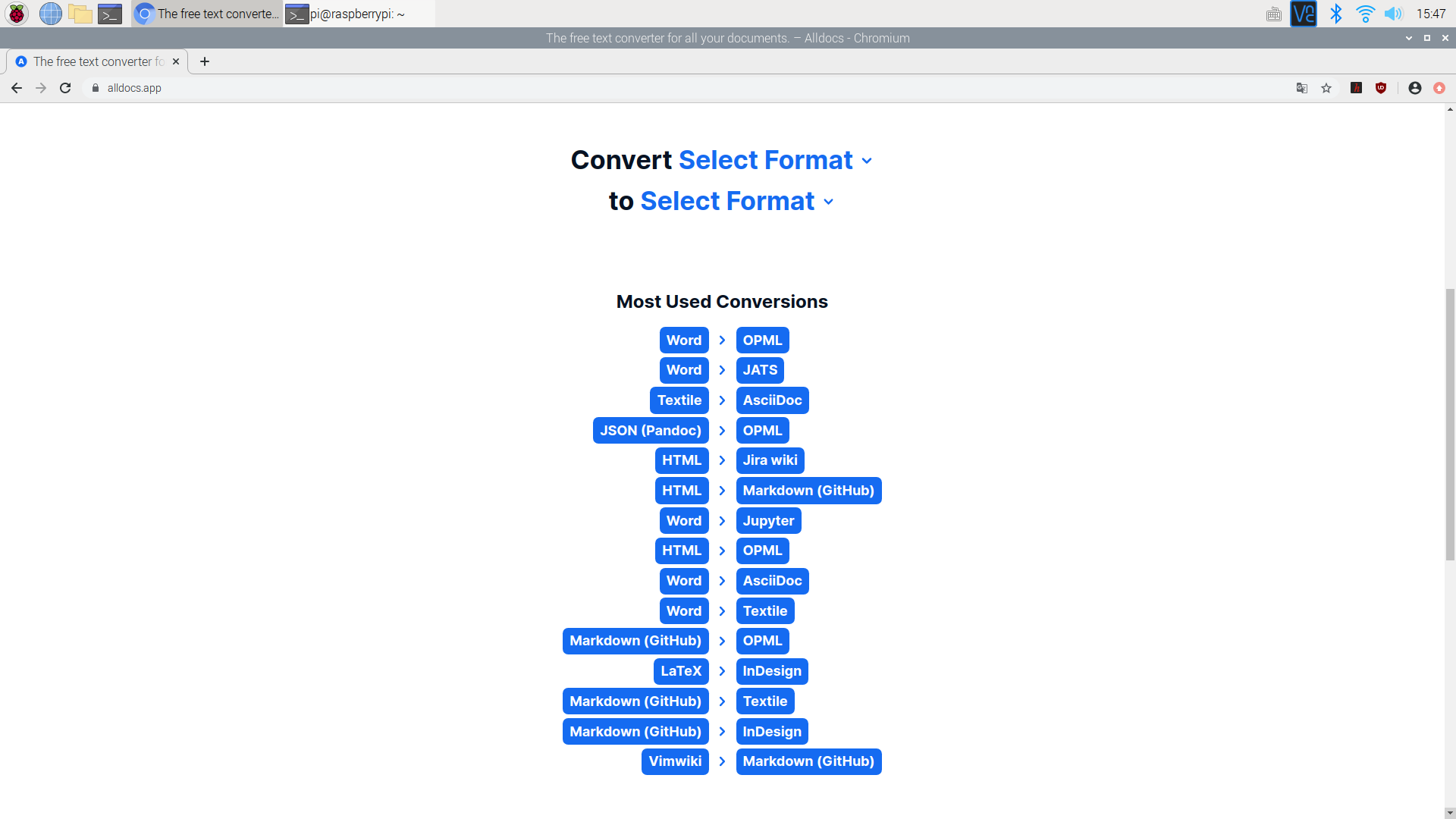This screenshot has width=1456, height=819.
Task: Open the VNC server tray icon
Action: click(x=1304, y=14)
